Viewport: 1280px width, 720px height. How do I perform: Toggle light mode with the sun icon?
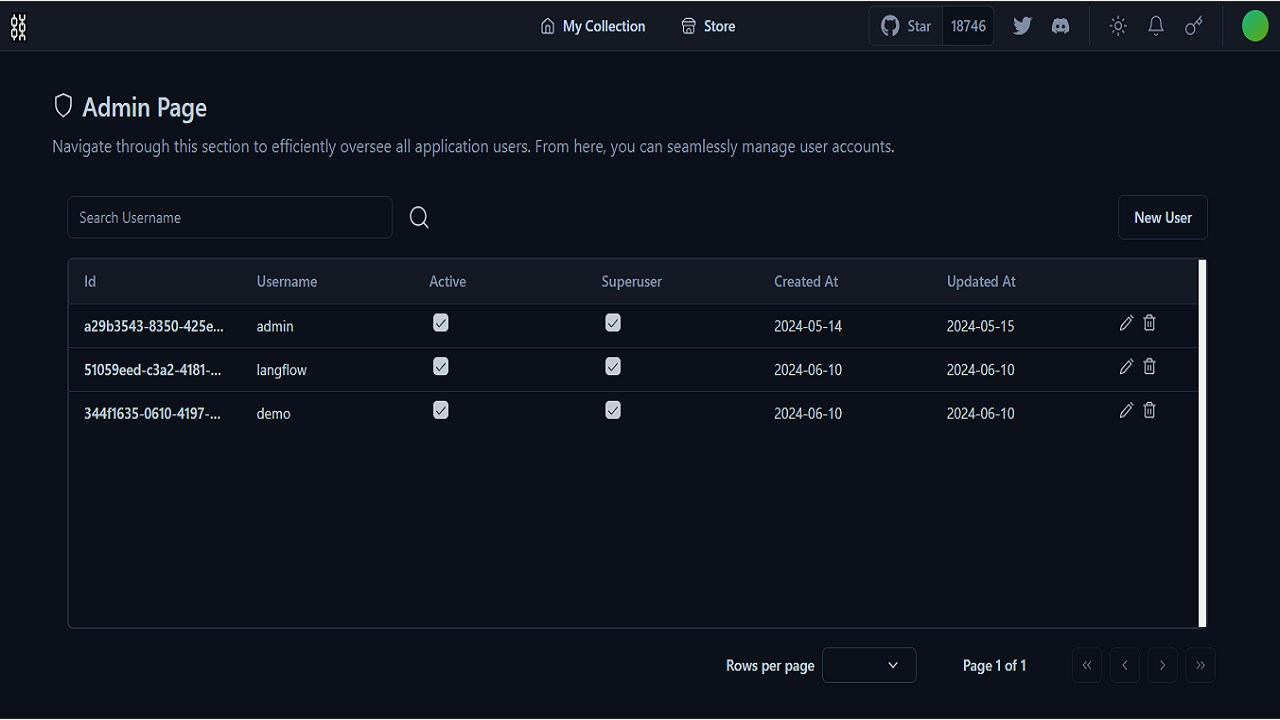[1117, 26]
